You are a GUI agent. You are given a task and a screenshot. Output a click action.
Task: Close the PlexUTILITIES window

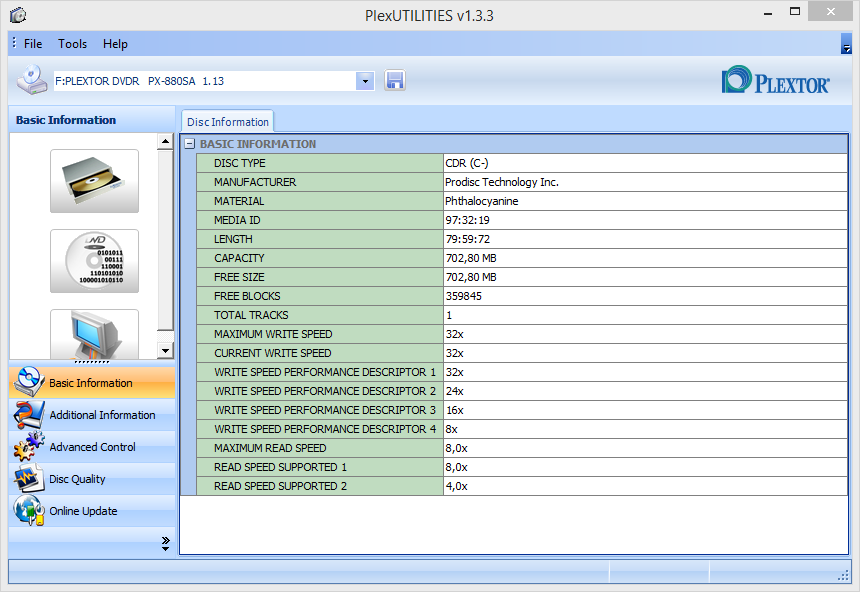click(831, 12)
